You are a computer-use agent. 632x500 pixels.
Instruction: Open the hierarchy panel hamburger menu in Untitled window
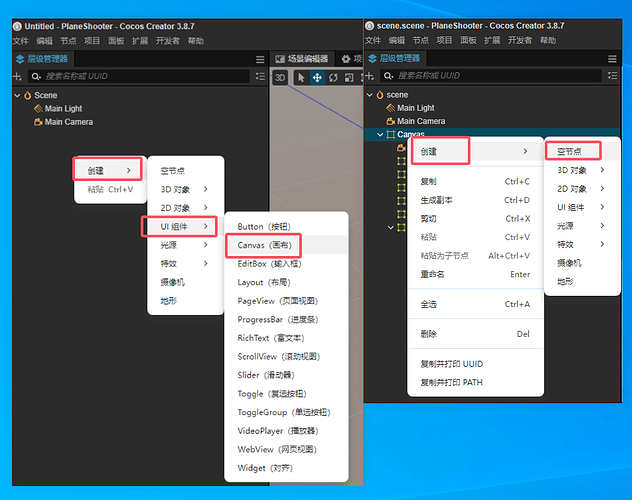[260, 60]
